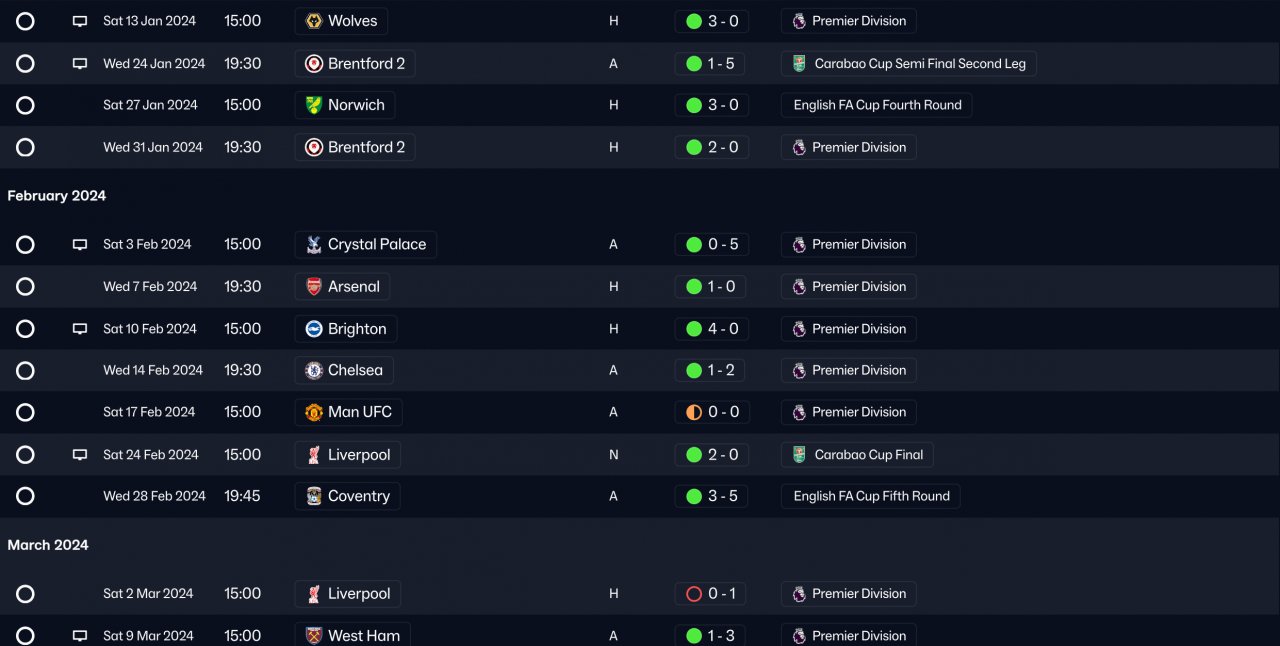Click the Man UFC club crest
This screenshot has width=1280, height=646.
314,412
